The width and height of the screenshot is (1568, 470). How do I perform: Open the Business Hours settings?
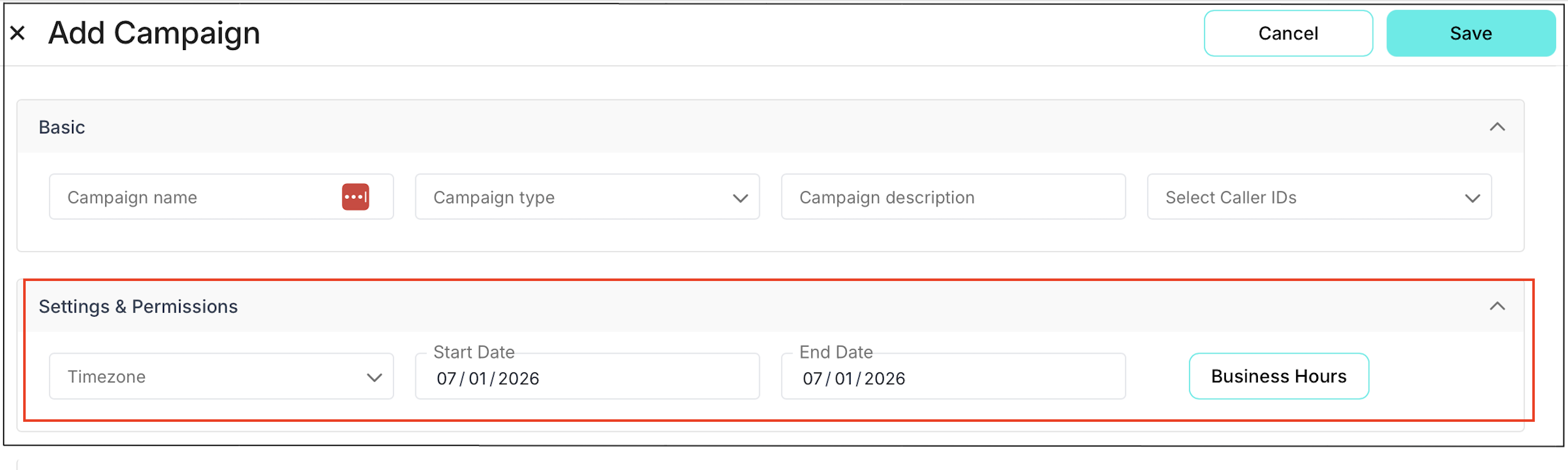click(x=1278, y=376)
